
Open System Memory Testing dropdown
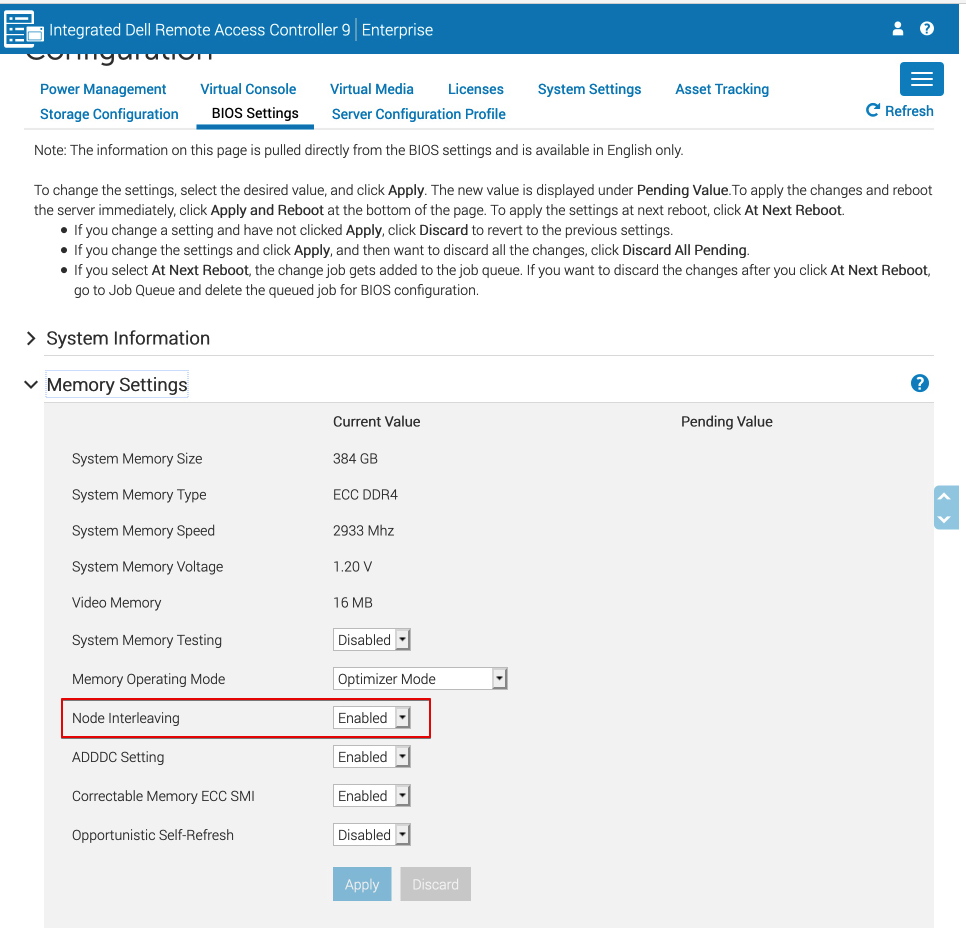click(371, 640)
